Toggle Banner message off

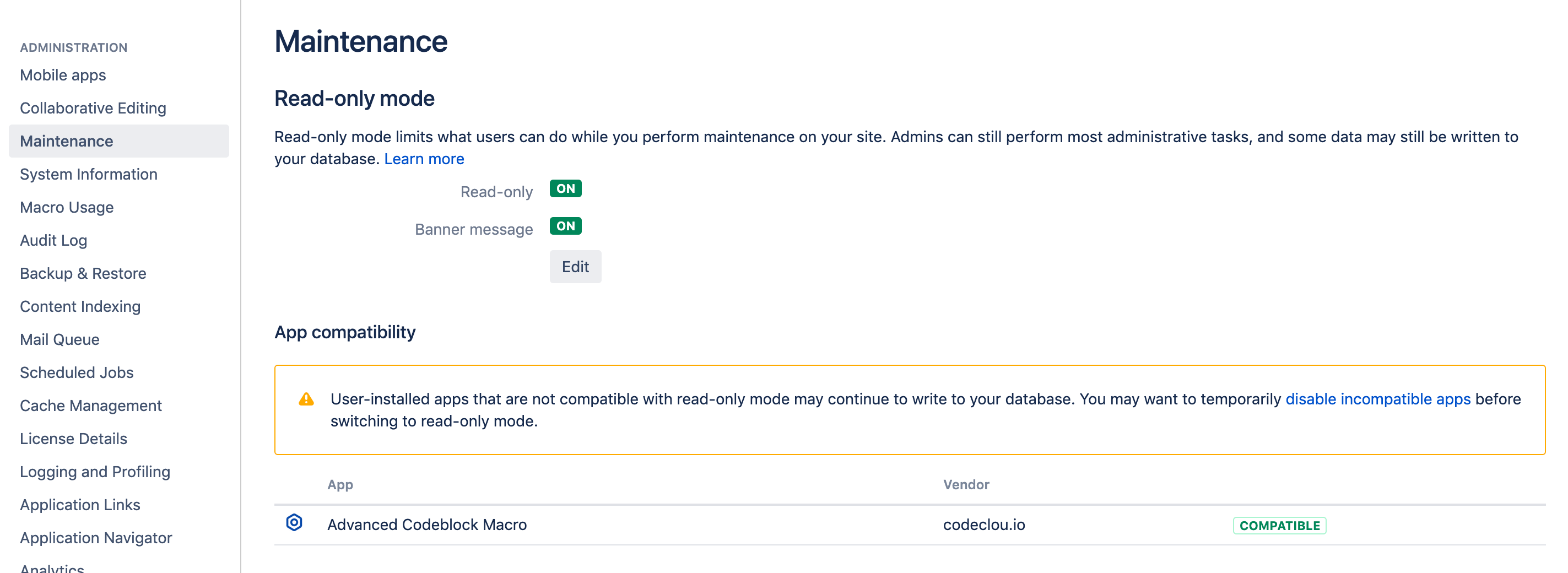pyautogui.click(x=565, y=226)
